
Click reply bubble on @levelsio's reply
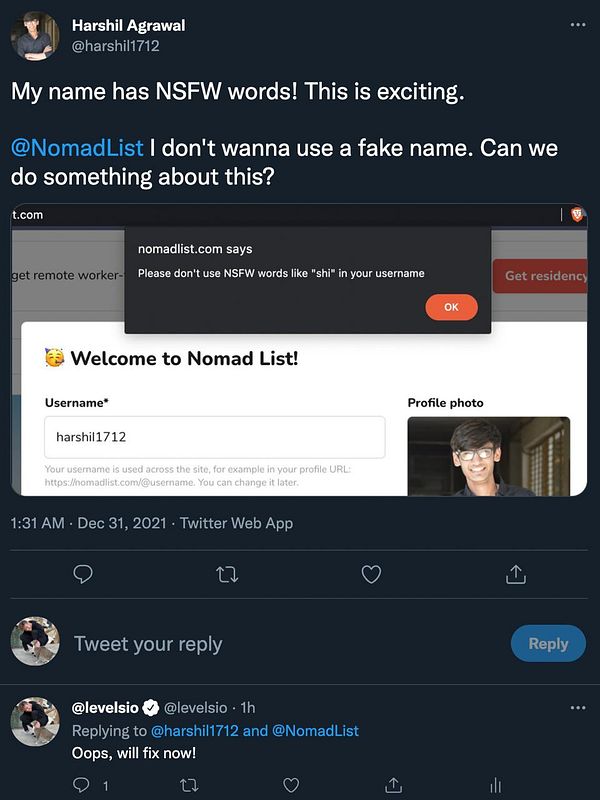tap(84, 785)
